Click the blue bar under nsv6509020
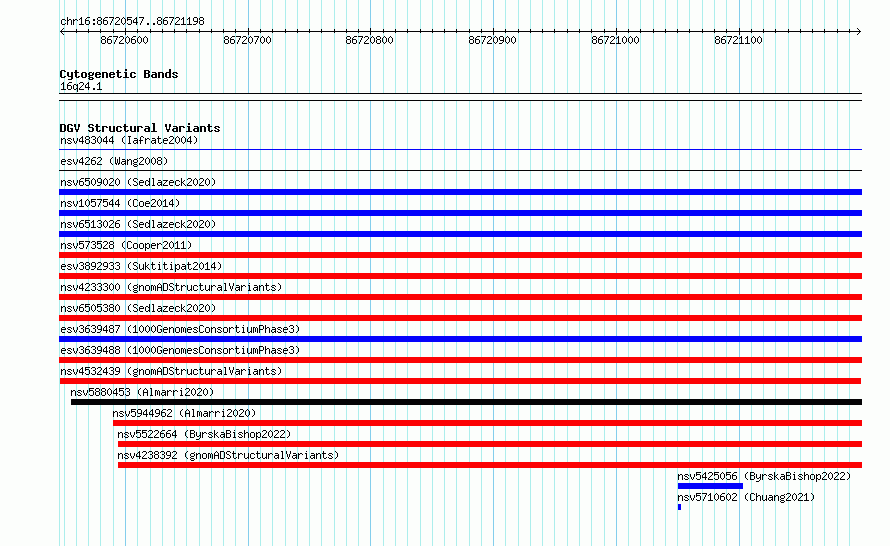Viewport: 890px width, 546px height. pyautogui.click(x=460, y=192)
